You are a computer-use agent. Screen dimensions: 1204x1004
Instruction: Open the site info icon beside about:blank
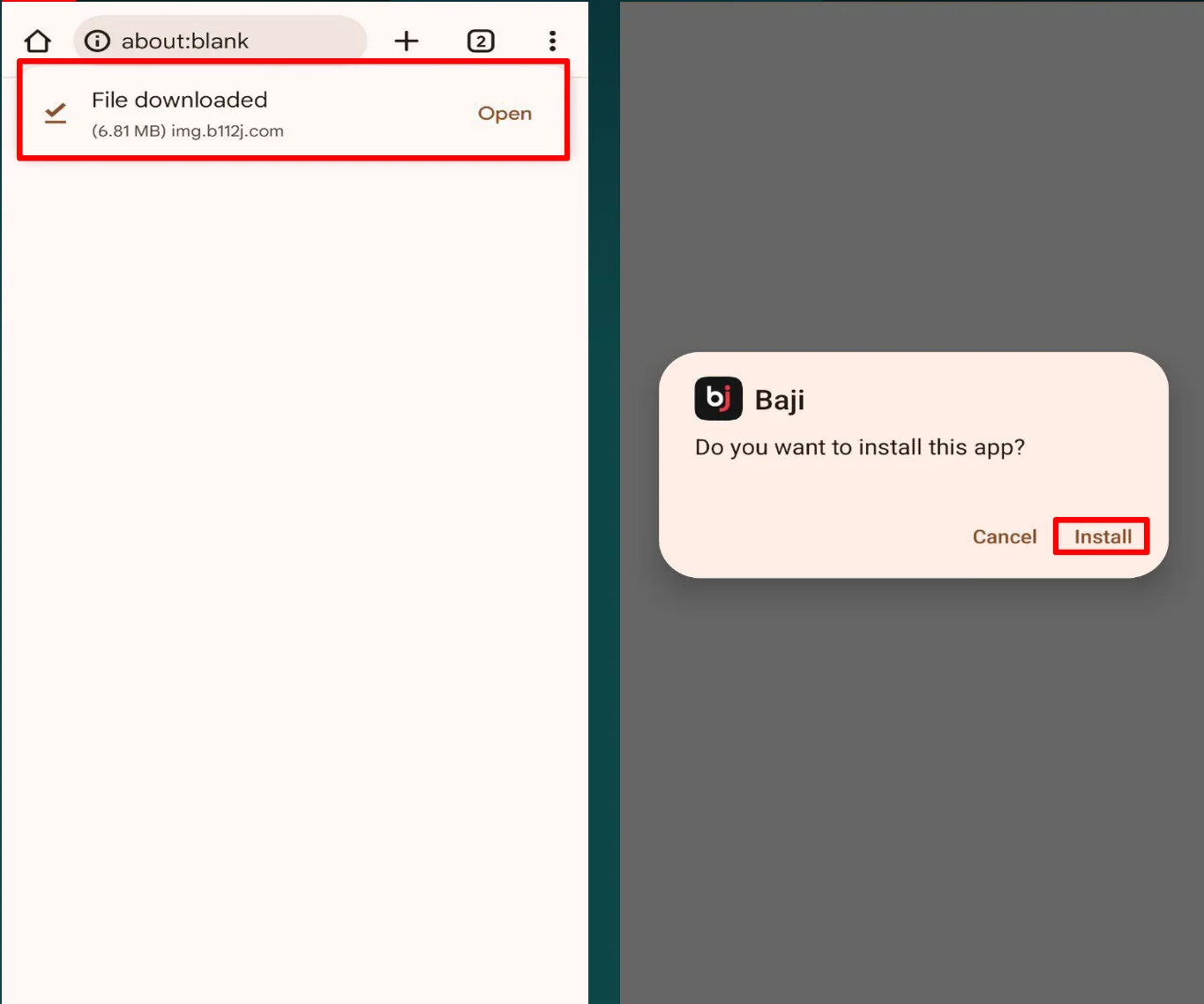point(97,41)
